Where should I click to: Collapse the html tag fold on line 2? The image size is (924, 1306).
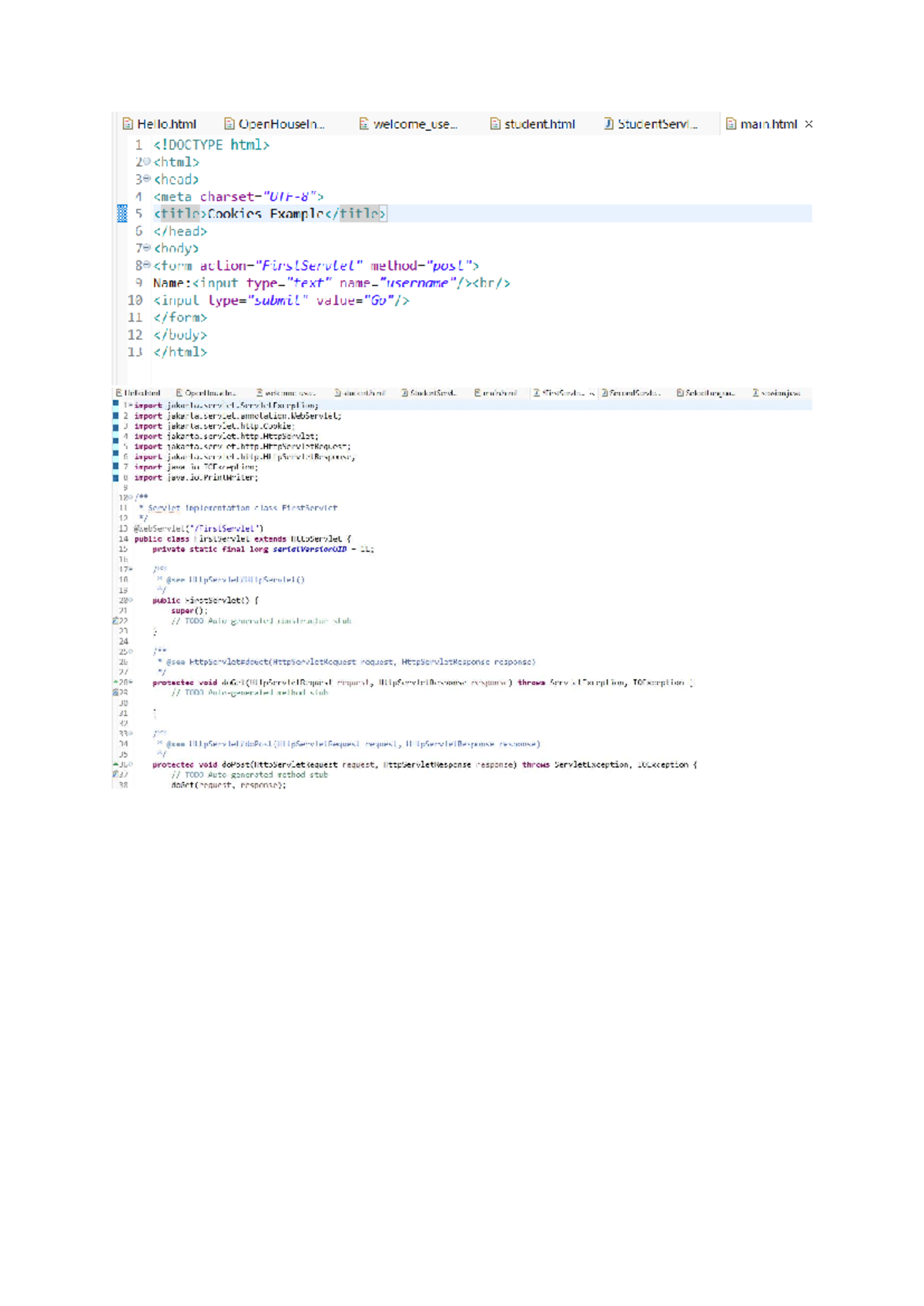147,162
